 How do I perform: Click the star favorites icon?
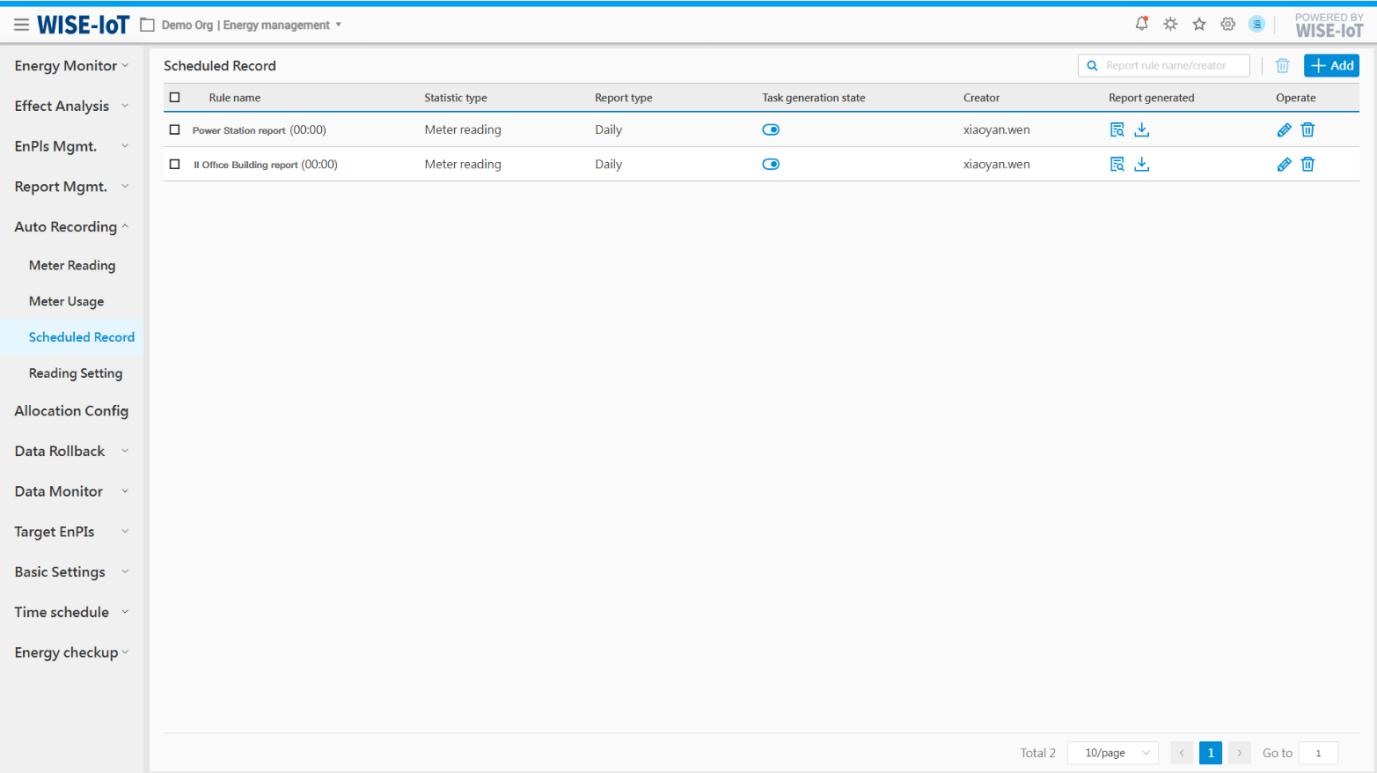pyautogui.click(x=1199, y=24)
